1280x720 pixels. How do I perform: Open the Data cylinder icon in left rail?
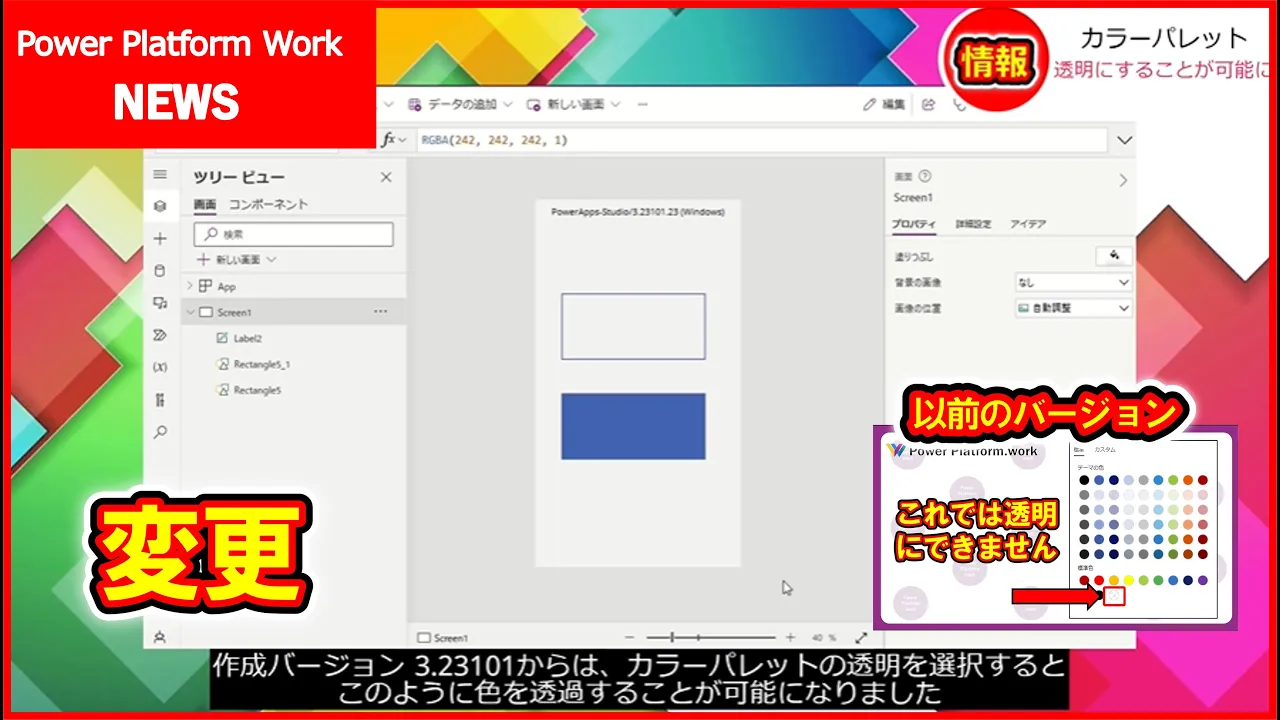pyautogui.click(x=160, y=271)
